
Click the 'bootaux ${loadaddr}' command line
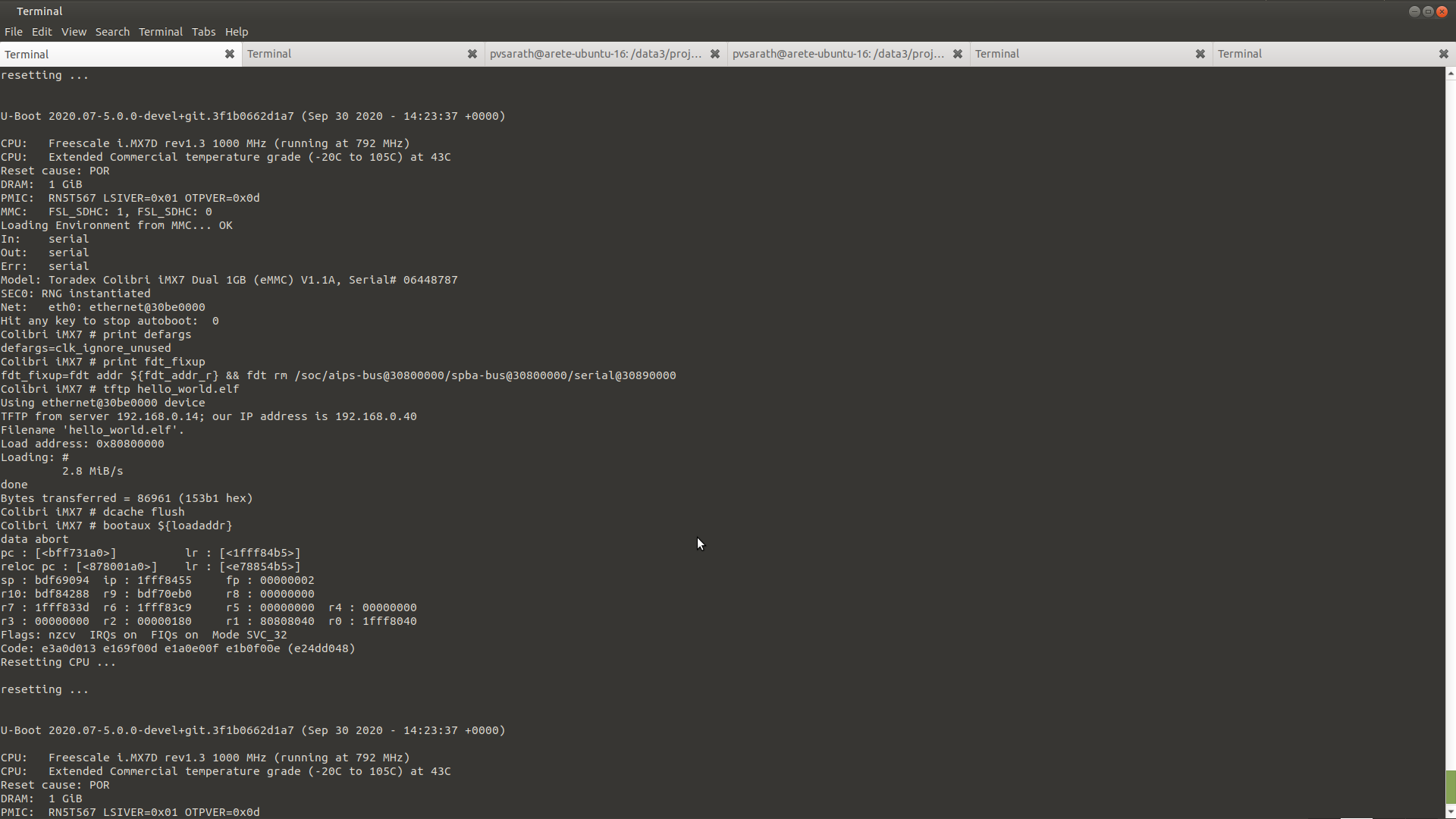(117, 526)
